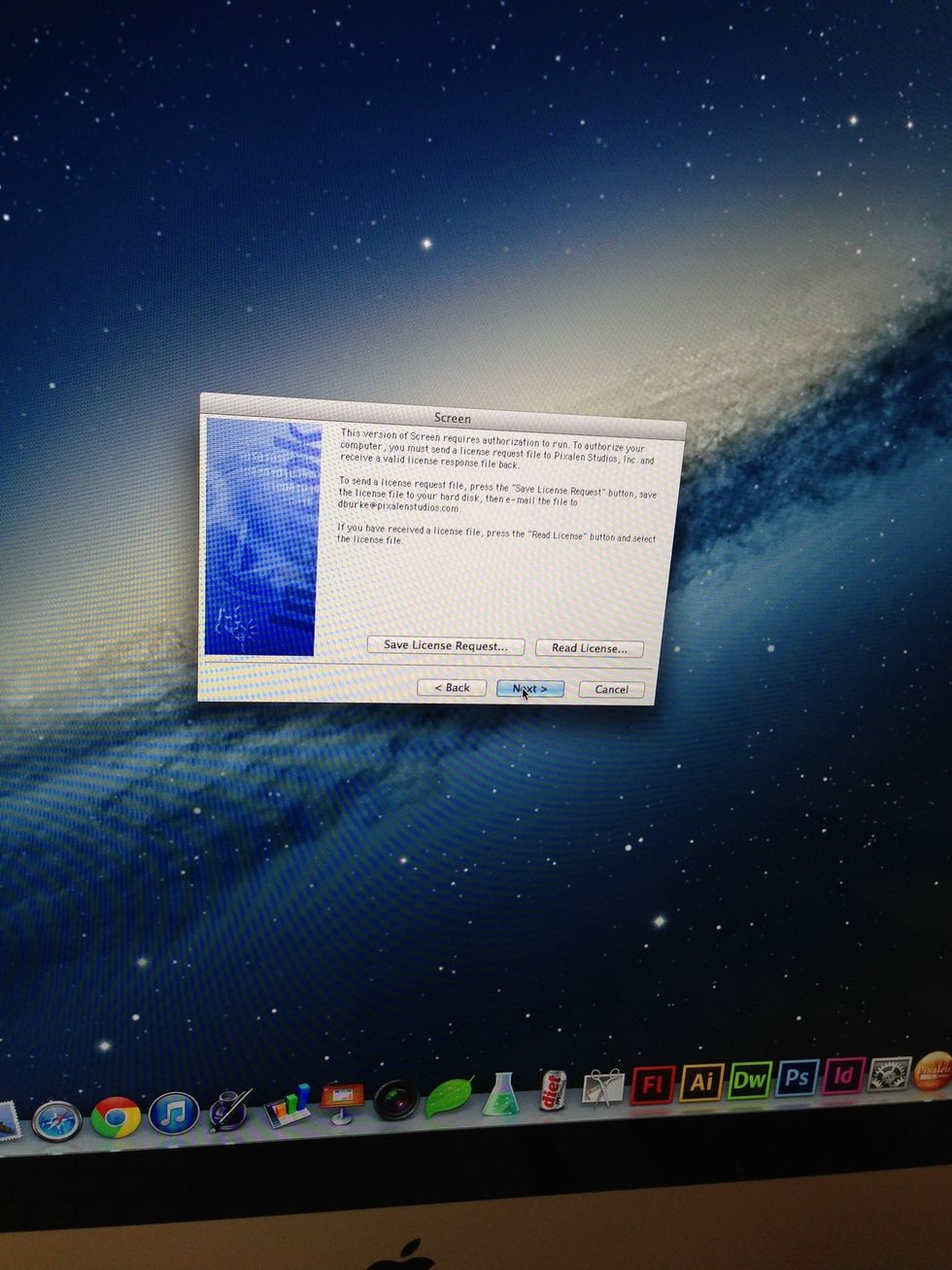Open the green leaf app icon
952x1270 pixels.
(x=449, y=1096)
